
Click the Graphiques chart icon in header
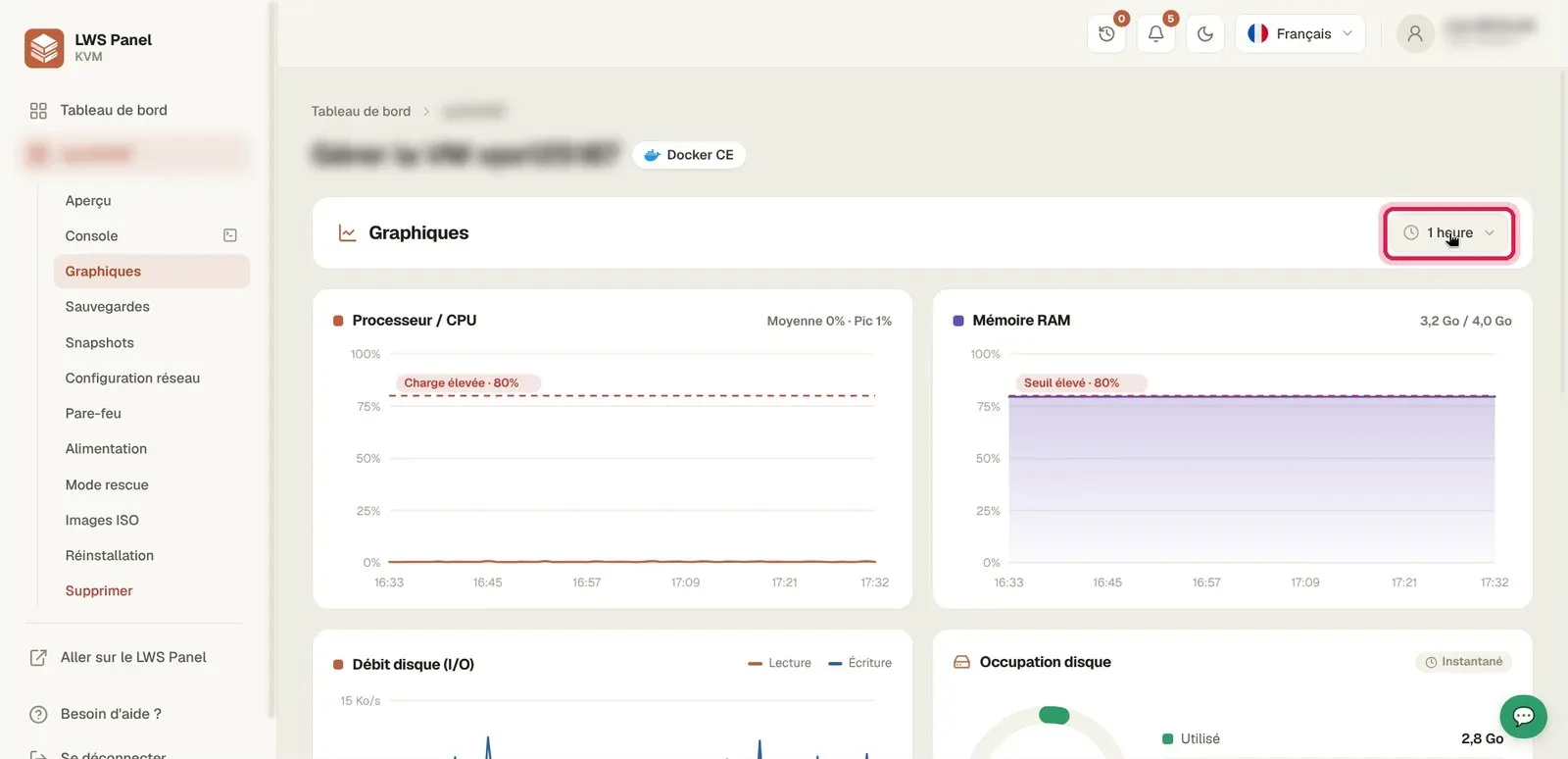[347, 233]
